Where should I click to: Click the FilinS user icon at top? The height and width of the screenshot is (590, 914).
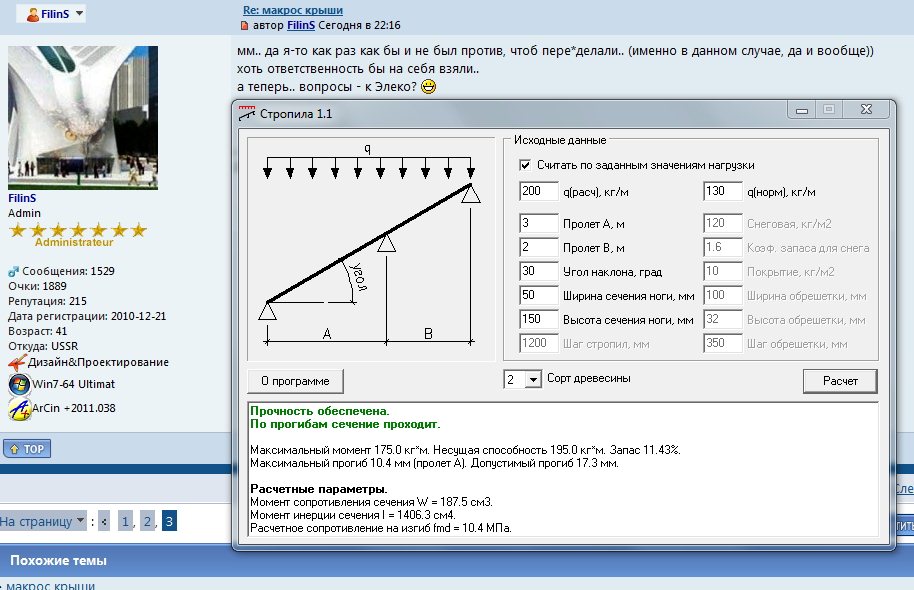click(x=33, y=14)
